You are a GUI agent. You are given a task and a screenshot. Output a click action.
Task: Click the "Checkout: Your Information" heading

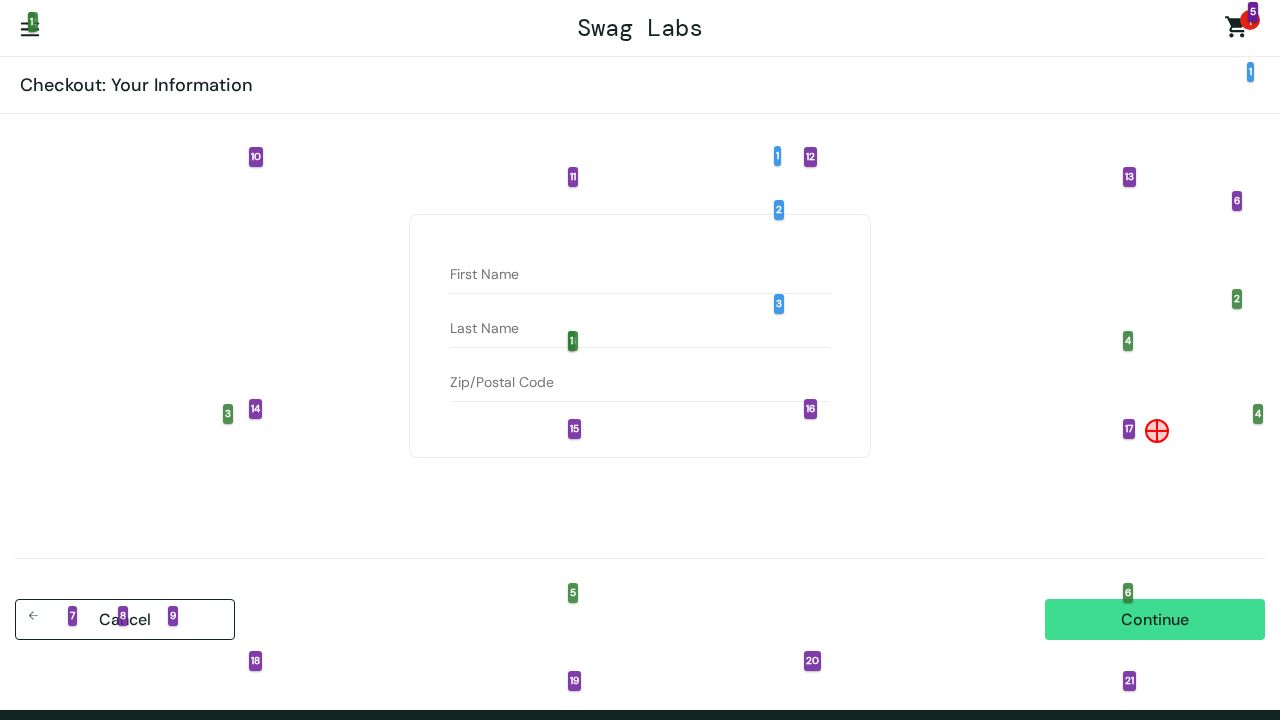pos(136,85)
